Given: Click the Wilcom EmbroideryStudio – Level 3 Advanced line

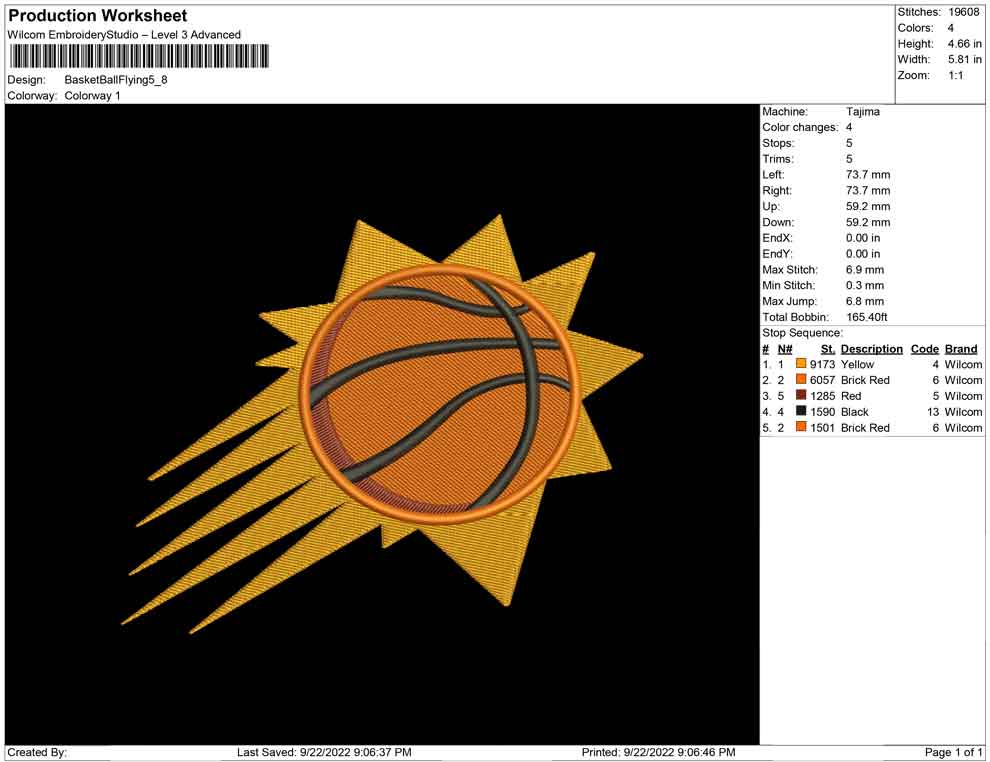Looking at the screenshot, I should [124, 35].
